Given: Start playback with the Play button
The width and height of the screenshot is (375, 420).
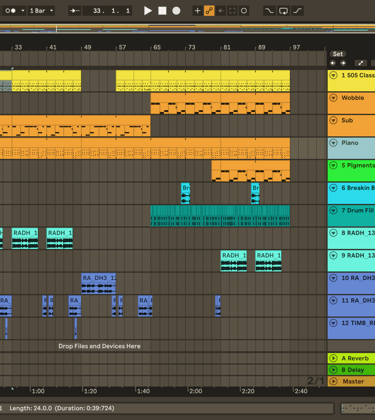Looking at the screenshot, I should (x=148, y=11).
